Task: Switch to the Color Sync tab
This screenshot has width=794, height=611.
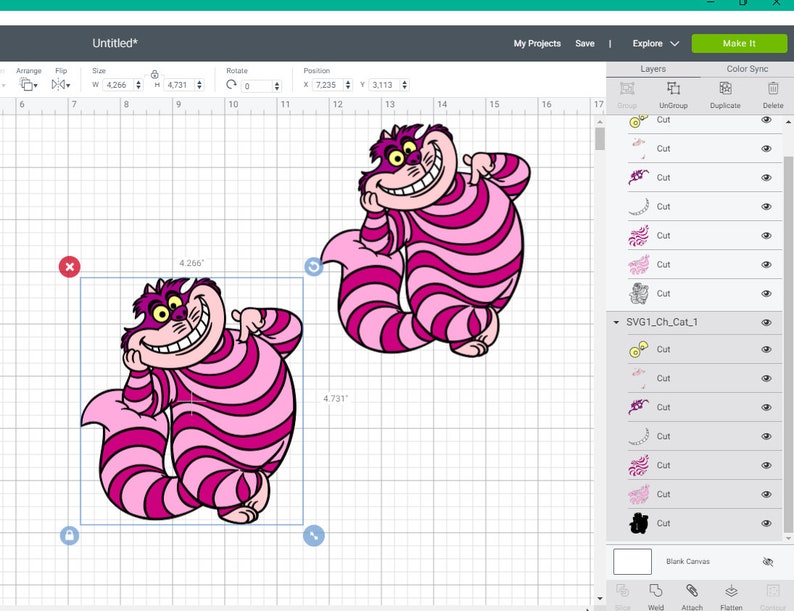Action: point(747,69)
